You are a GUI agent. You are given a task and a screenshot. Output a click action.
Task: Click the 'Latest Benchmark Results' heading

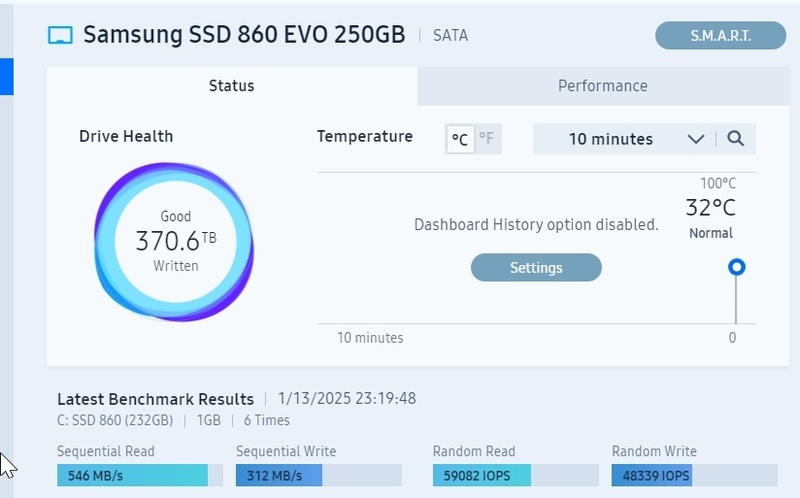(x=156, y=399)
